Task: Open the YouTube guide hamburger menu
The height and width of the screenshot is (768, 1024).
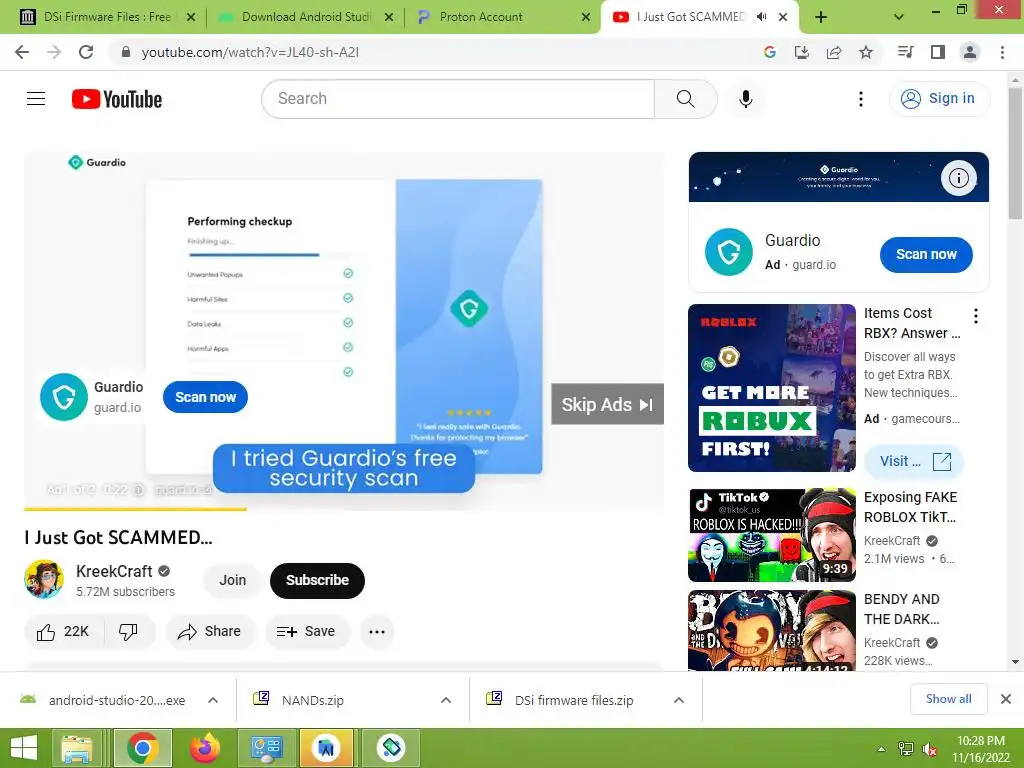Action: pyautogui.click(x=36, y=99)
